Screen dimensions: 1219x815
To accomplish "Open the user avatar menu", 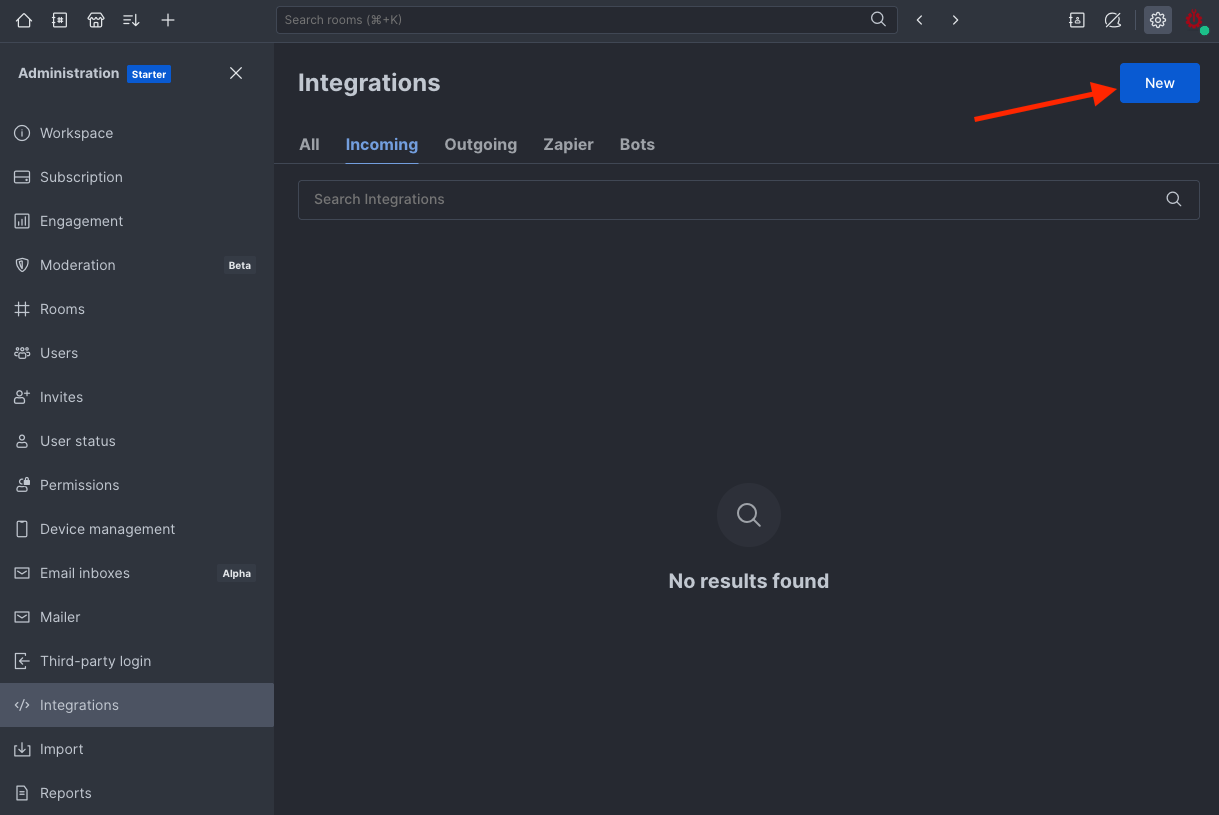I will [1194, 20].
